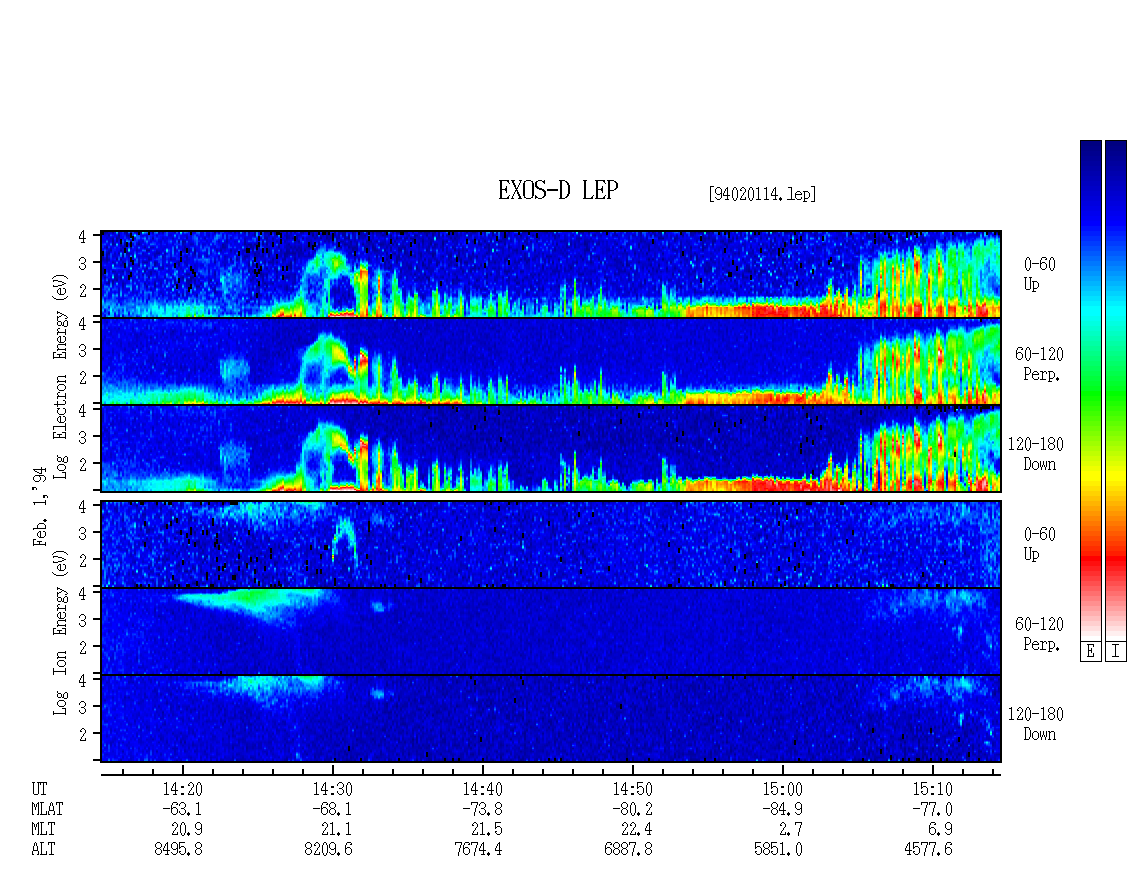Click the UT row label
1130x875 pixels.
[39, 789]
